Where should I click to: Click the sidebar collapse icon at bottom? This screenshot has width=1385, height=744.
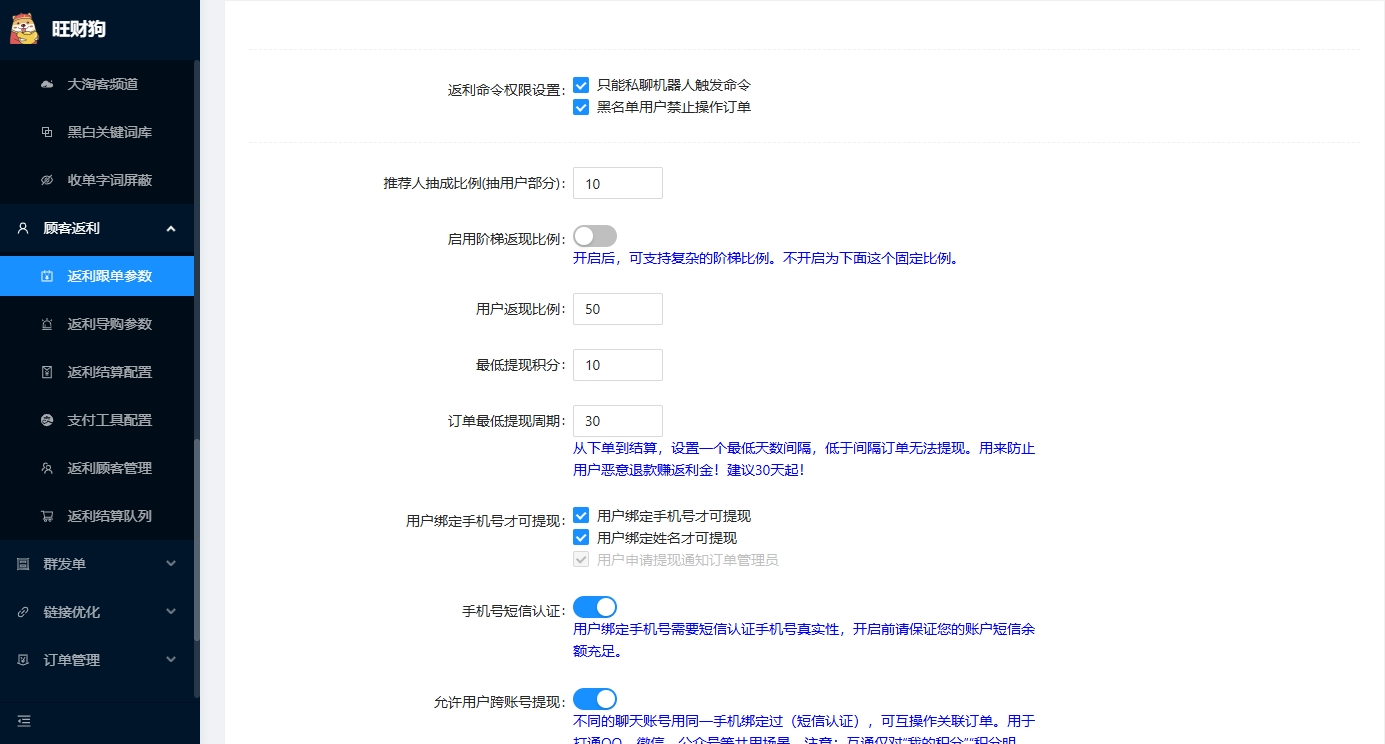23,720
